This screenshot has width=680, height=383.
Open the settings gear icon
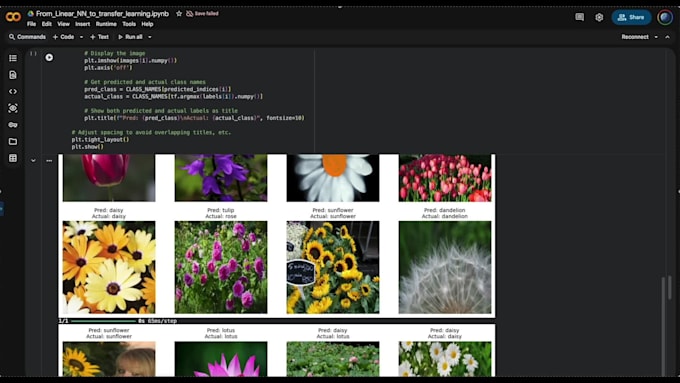click(x=599, y=17)
